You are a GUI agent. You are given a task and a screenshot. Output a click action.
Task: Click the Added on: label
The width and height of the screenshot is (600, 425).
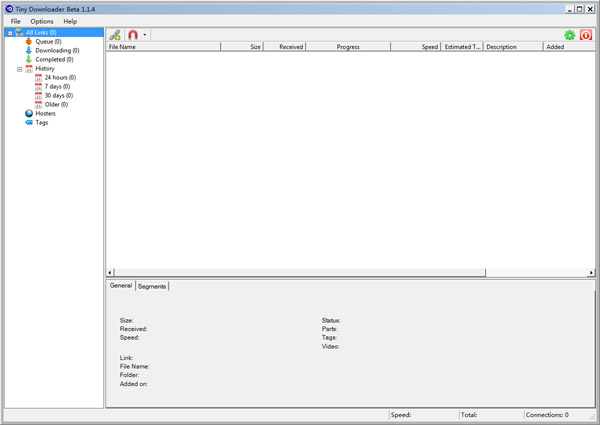134,384
